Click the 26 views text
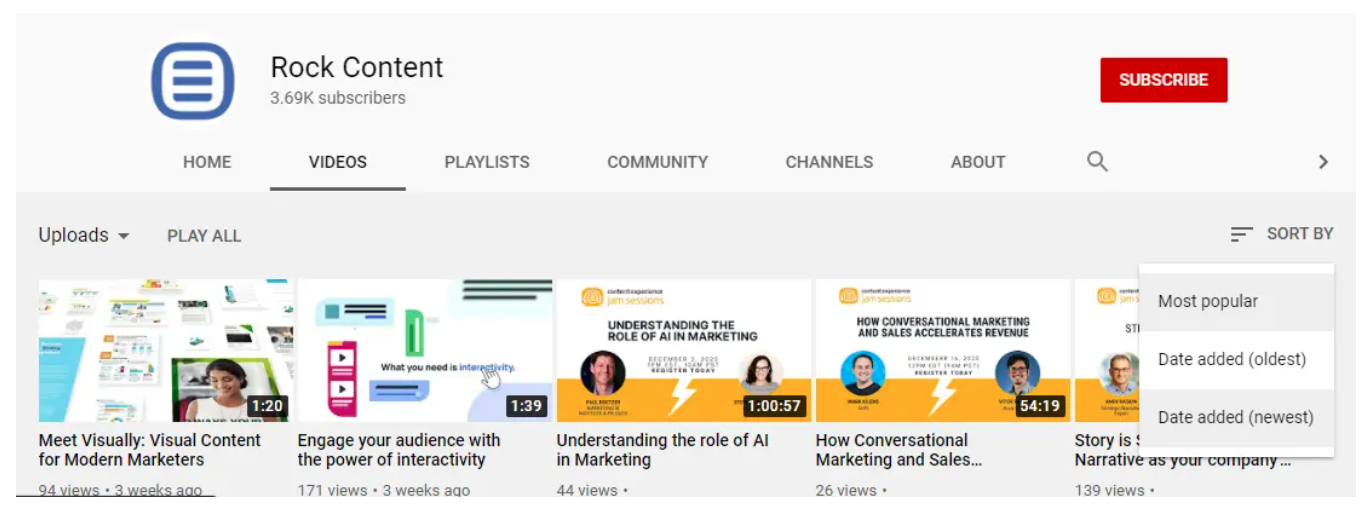Viewport: 1362px width, 516px height. (x=846, y=490)
